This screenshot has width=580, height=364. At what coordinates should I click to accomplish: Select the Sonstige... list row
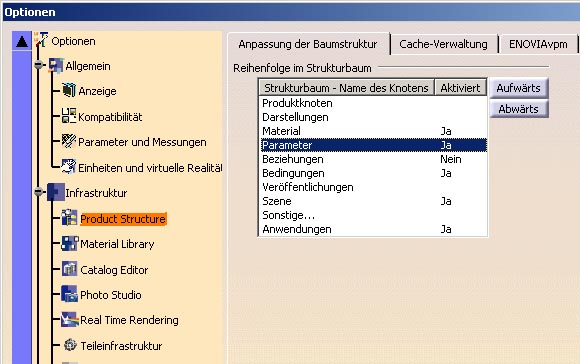[373, 215]
